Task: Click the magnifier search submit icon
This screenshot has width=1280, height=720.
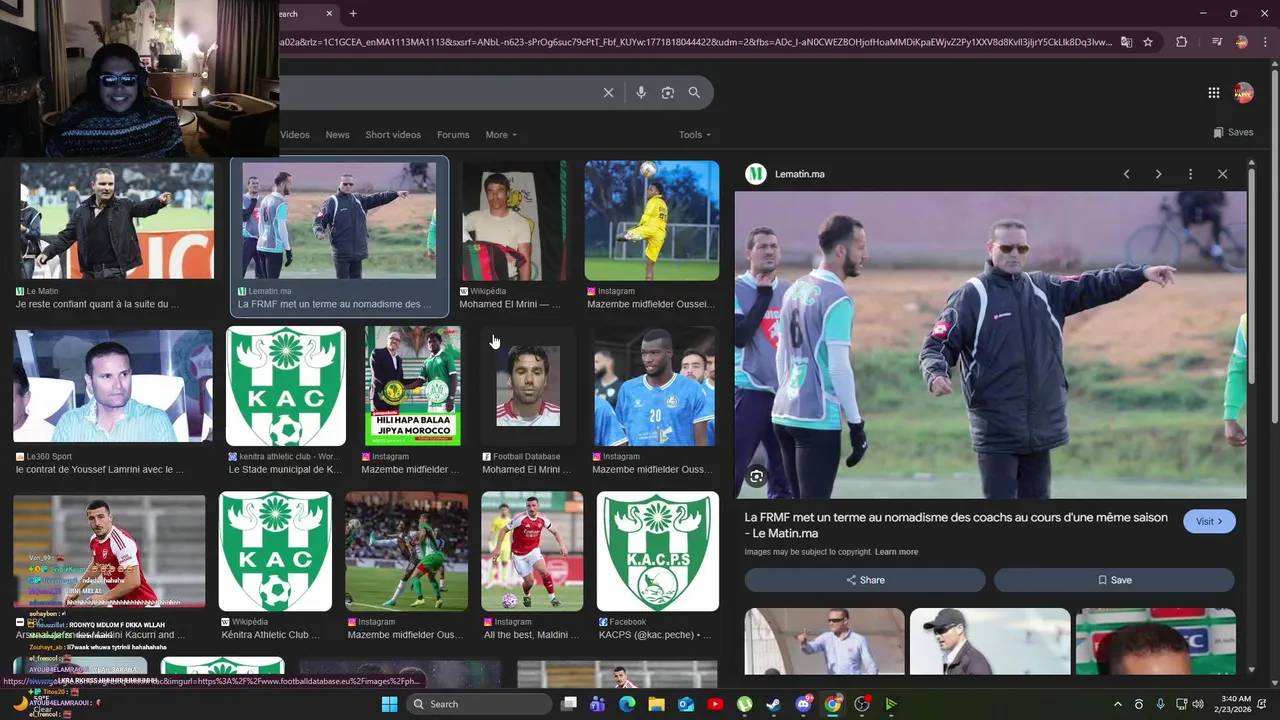Action: pos(694,92)
